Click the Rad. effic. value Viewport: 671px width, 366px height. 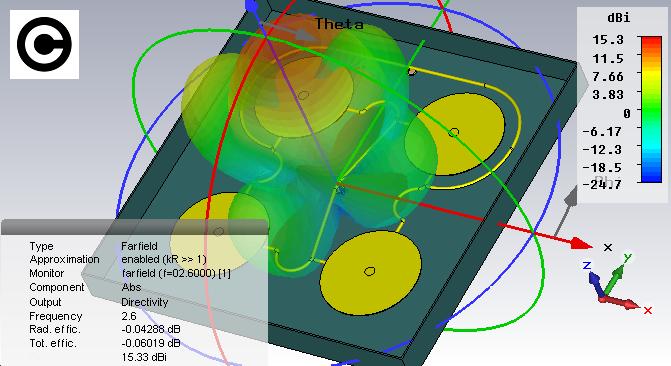[151, 330]
